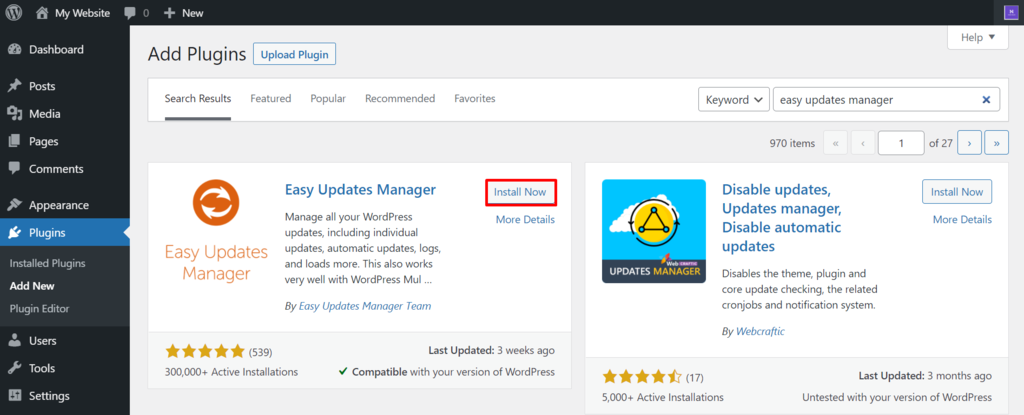View More Details for Easy Updates Manager
The image size is (1024, 415).
point(525,220)
